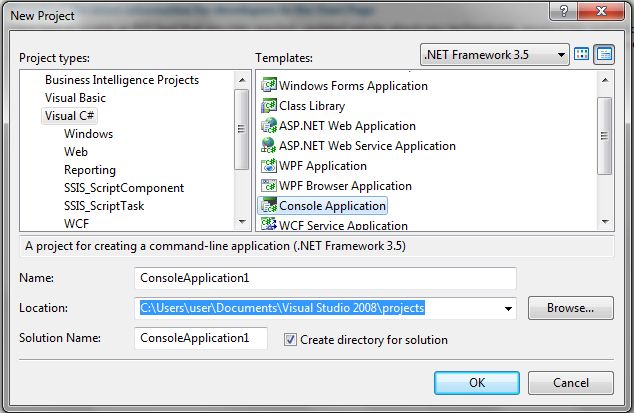
Task: Select Visual C# in project types
Action: pos(70,116)
